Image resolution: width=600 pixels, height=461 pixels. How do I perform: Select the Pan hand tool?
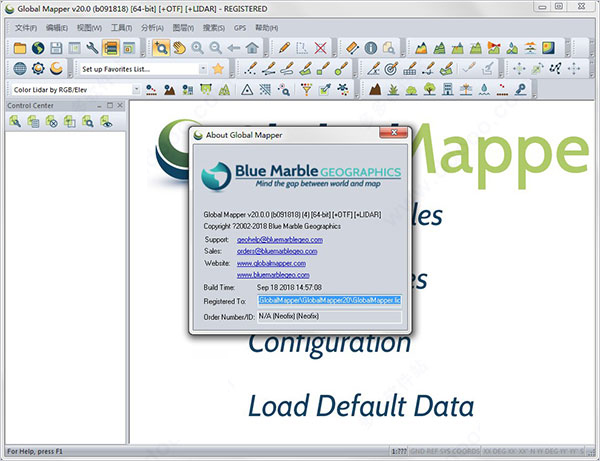tap(179, 48)
